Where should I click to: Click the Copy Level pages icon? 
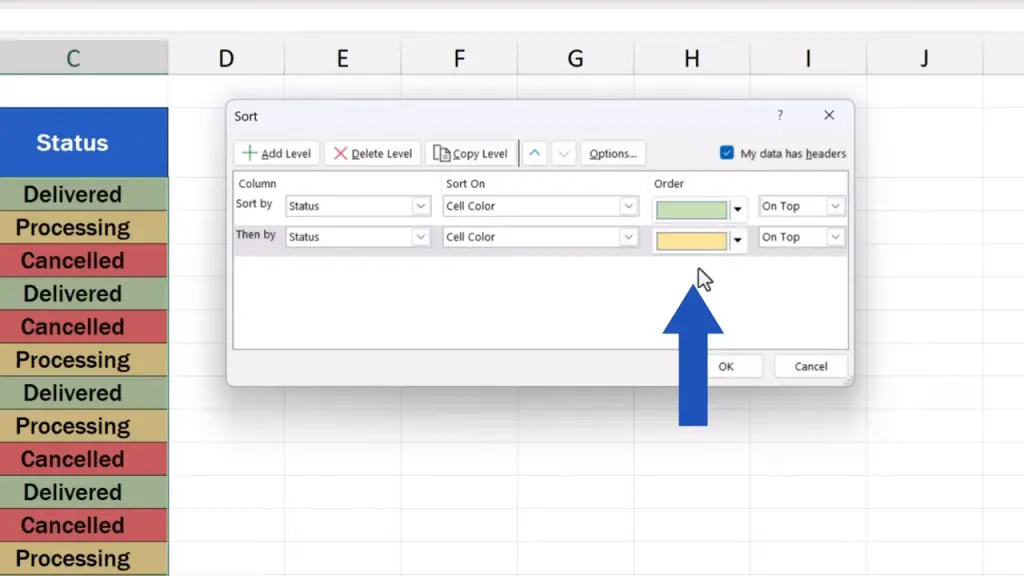coord(441,154)
